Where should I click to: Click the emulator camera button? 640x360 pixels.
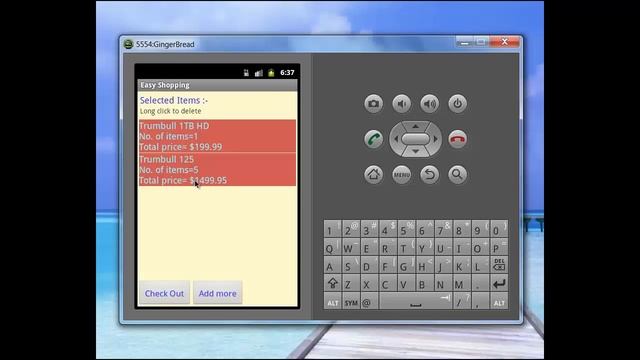click(373, 104)
